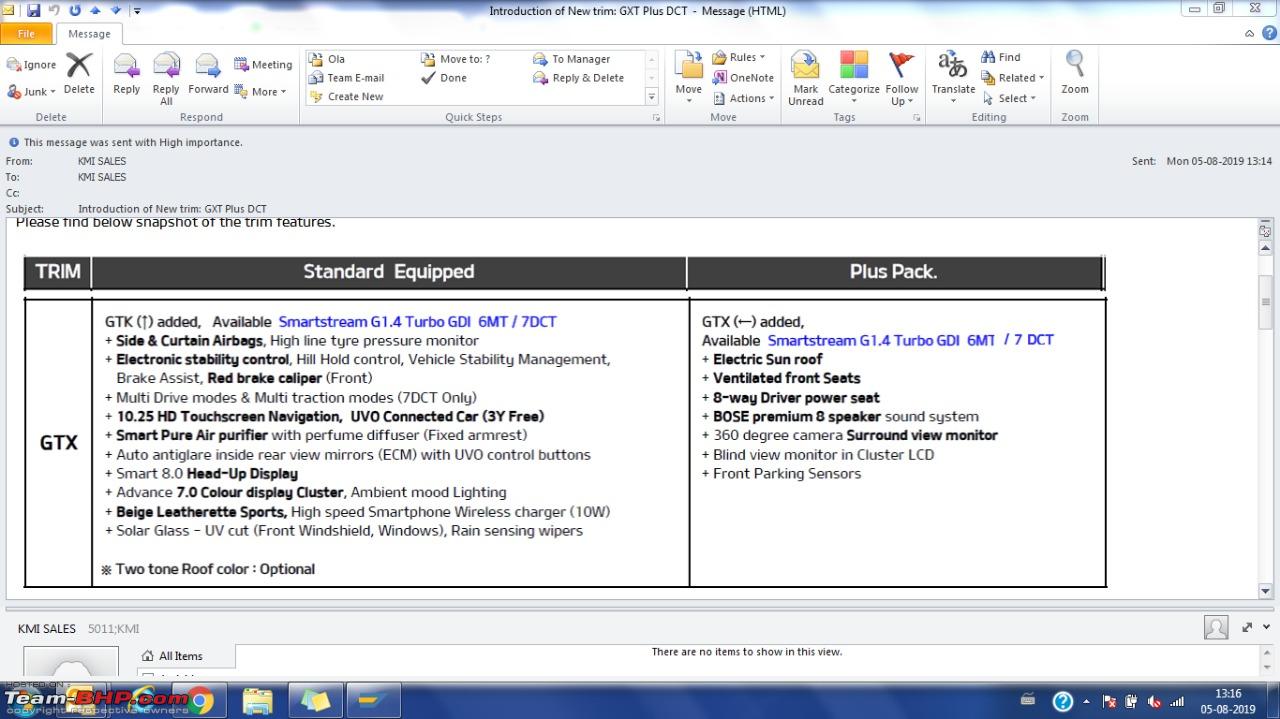Screen dimensions: 1280x719
Task: Open the Actions dropdown
Action: 744,98
